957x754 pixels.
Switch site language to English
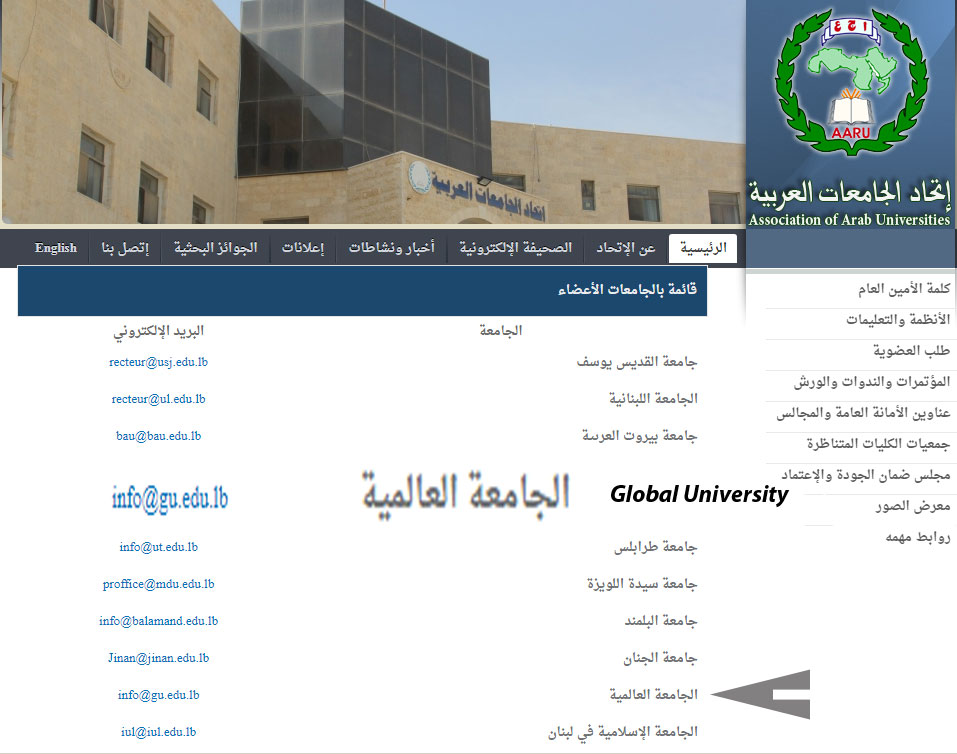pyautogui.click(x=56, y=248)
